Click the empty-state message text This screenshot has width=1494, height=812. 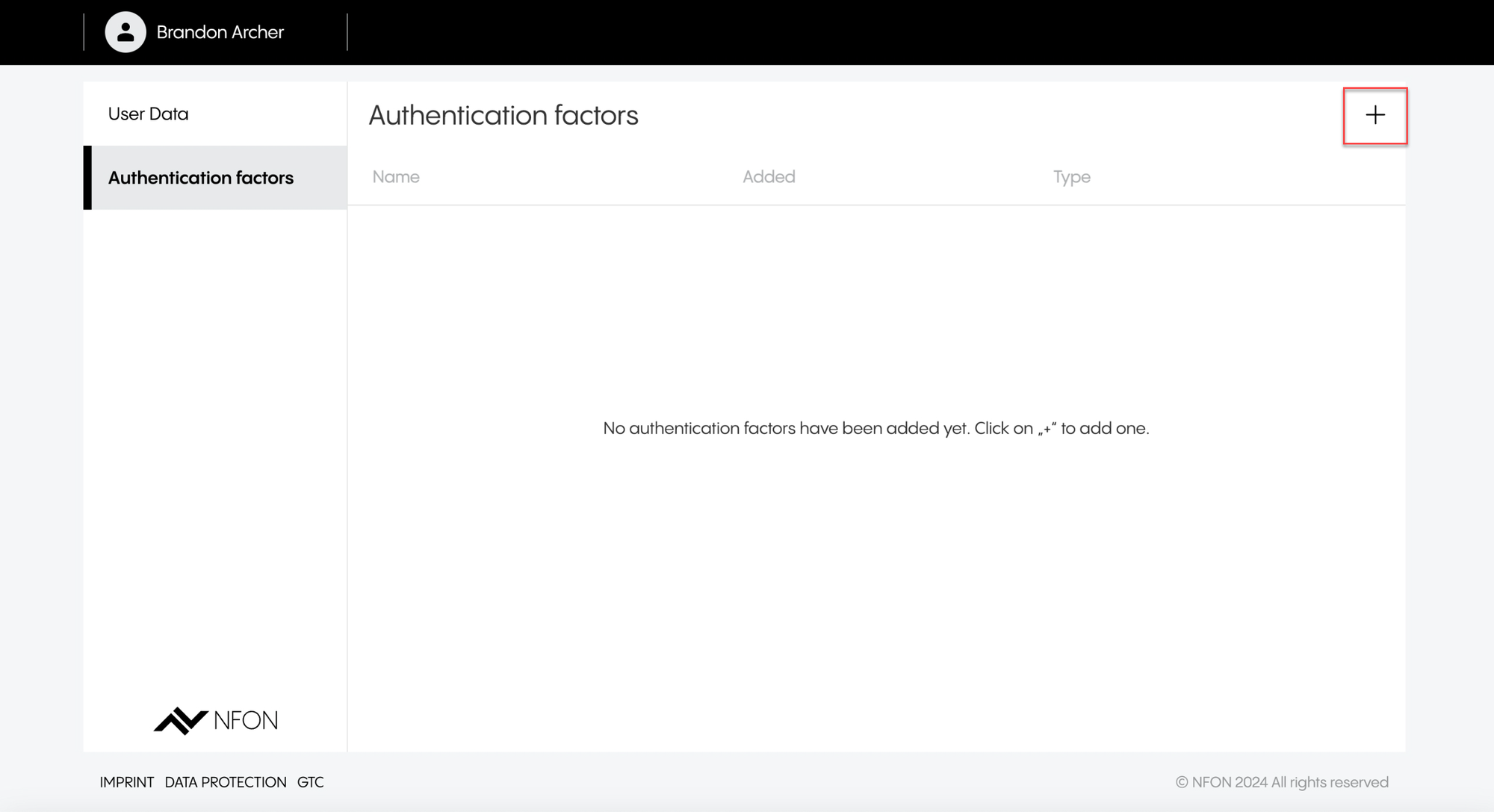click(x=875, y=428)
